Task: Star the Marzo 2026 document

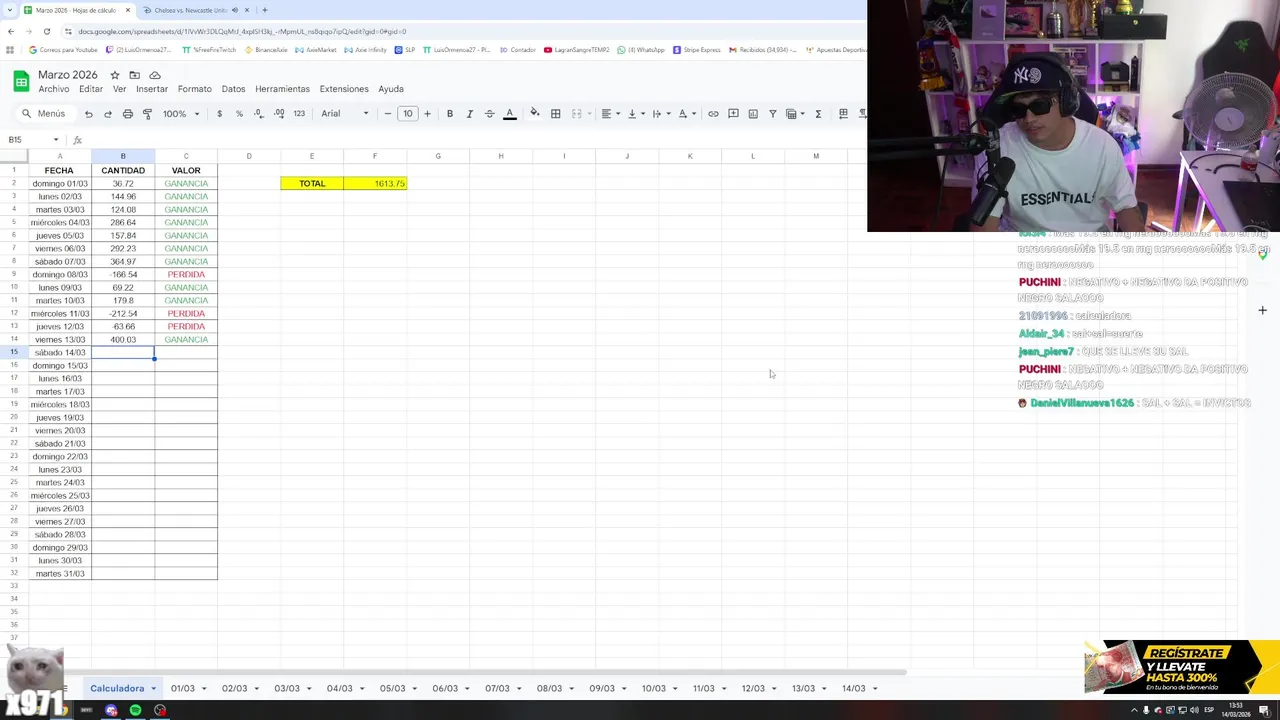Action: (115, 75)
